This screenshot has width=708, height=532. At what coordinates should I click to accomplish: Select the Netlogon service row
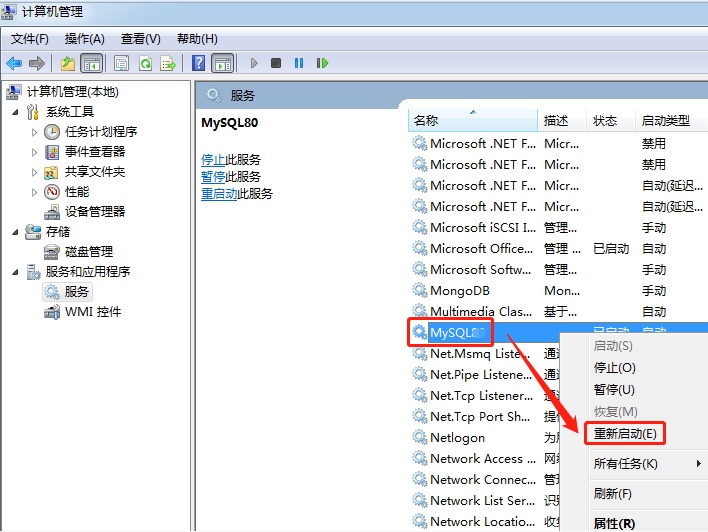(484, 438)
